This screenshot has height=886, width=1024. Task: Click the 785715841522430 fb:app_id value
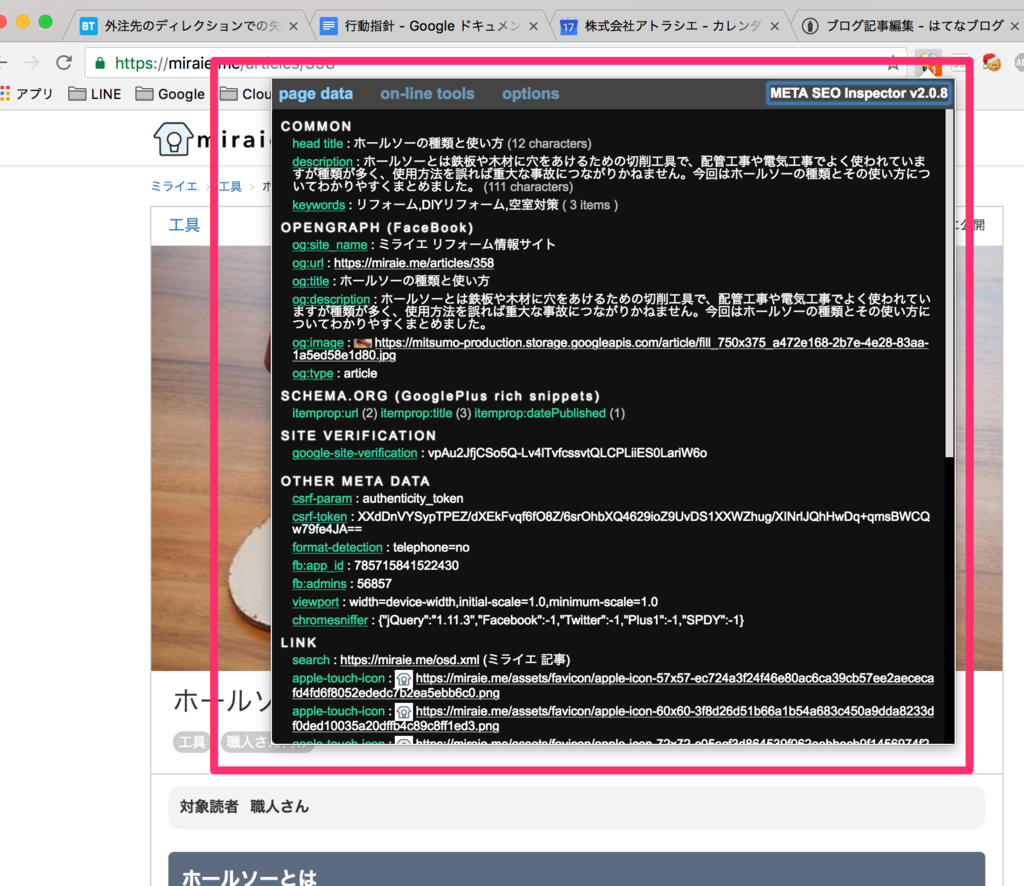pyautogui.click(x=406, y=566)
